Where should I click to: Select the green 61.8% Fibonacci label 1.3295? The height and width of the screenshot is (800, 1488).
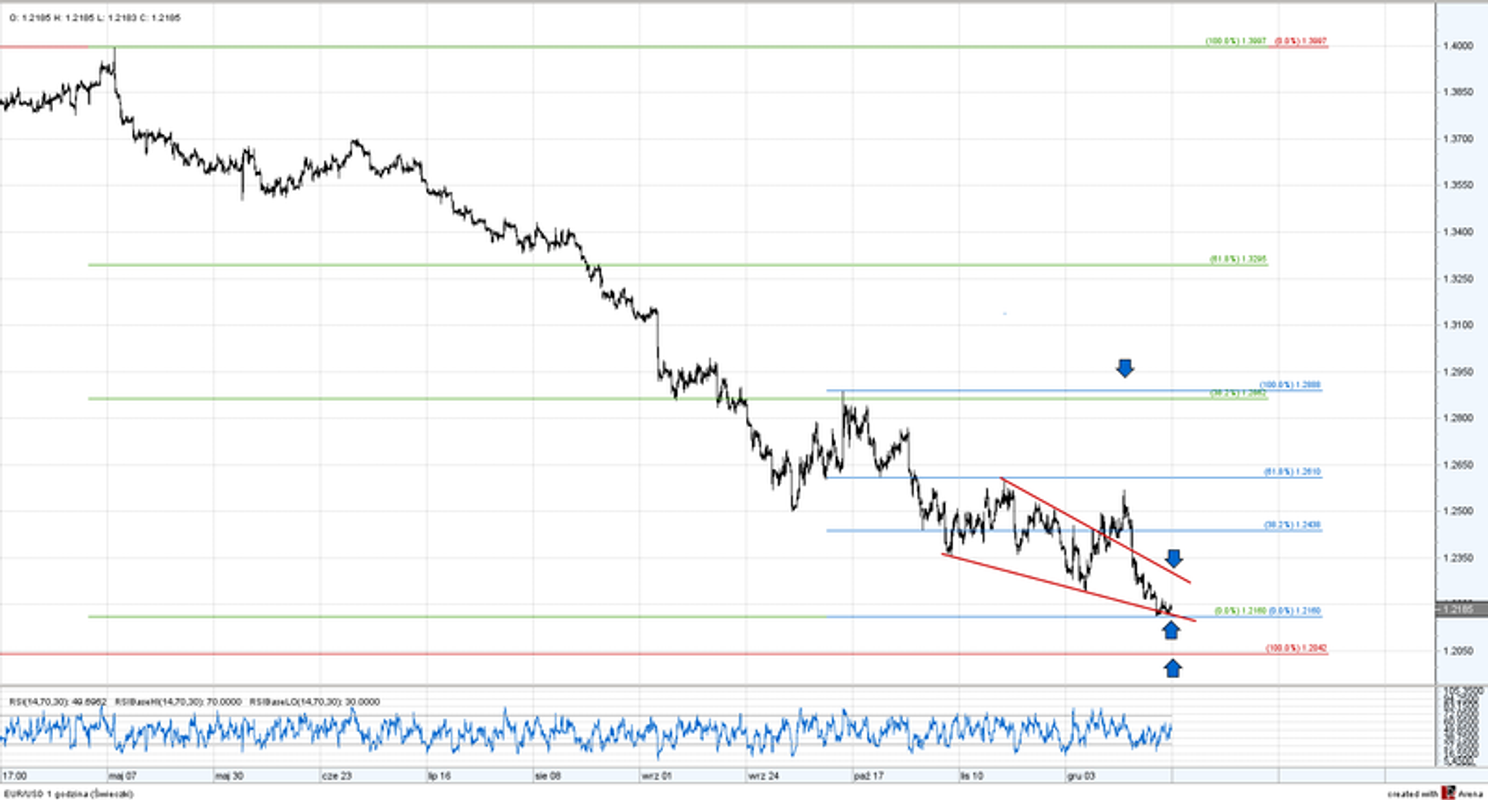point(1238,260)
